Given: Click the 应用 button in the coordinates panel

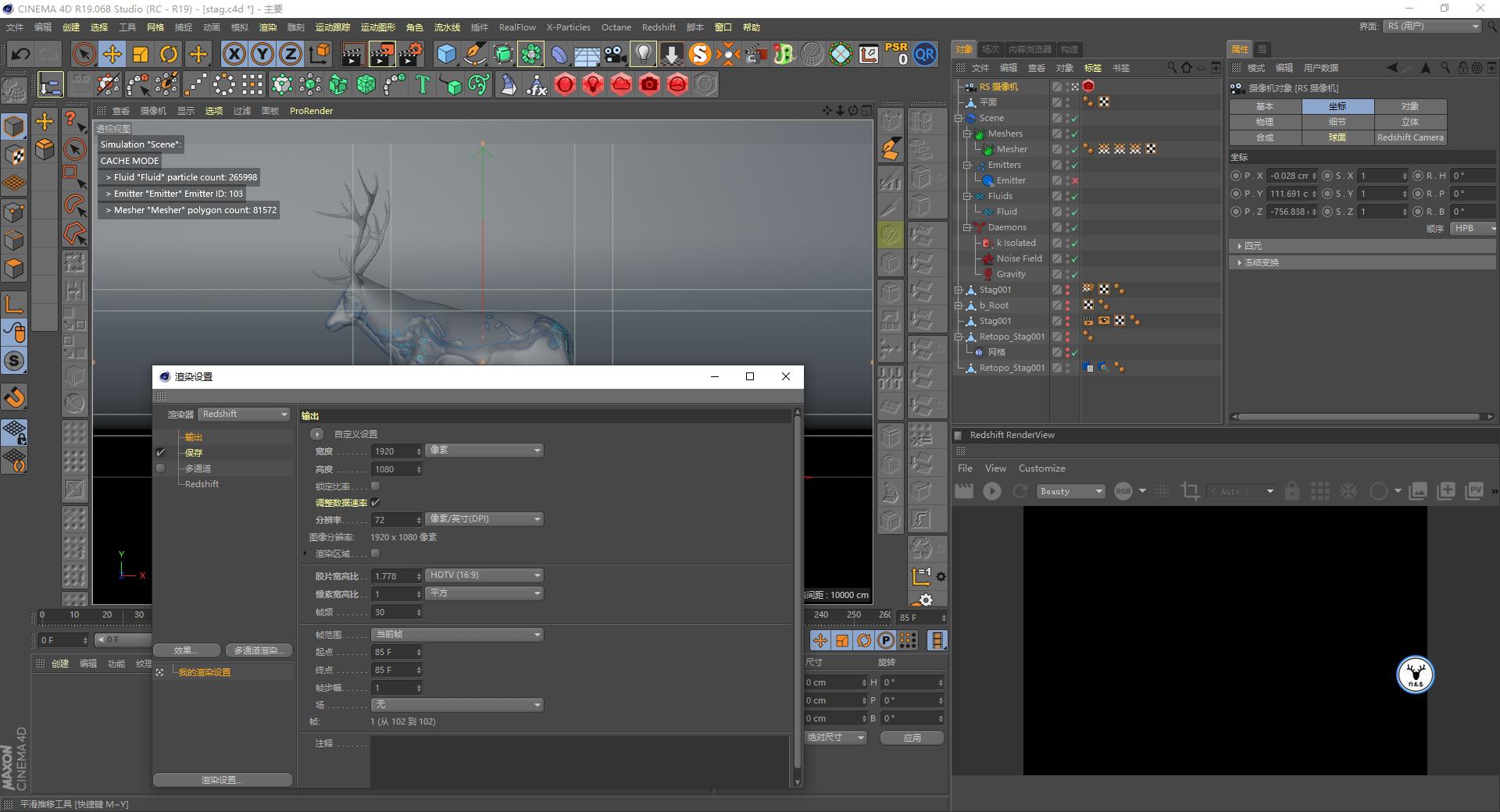Looking at the screenshot, I should click(x=911, y=737).
